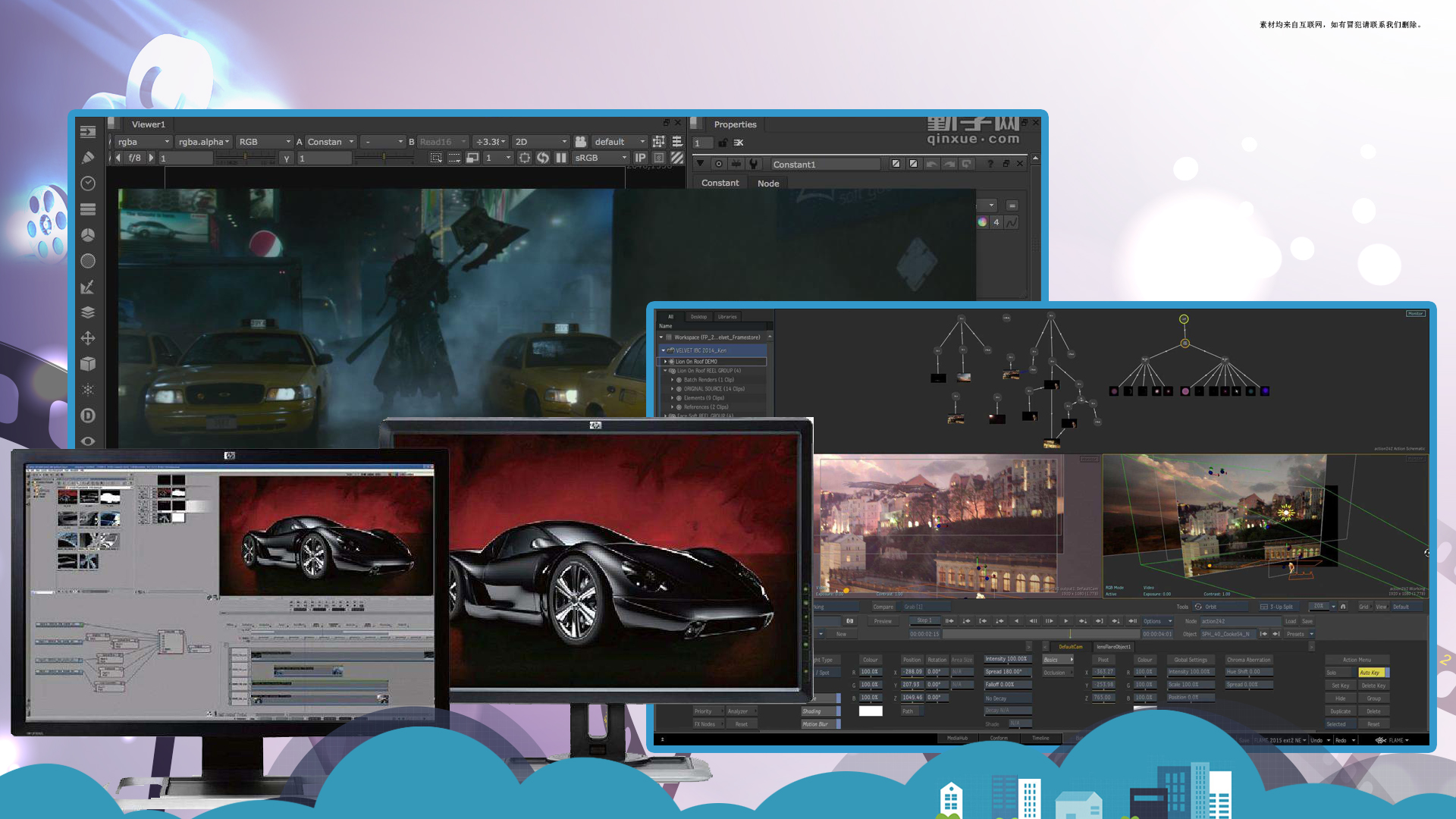Open the Keyer nodes toolbar icon
This screenshot has width=1456, height=819.
tap(88, 287)
